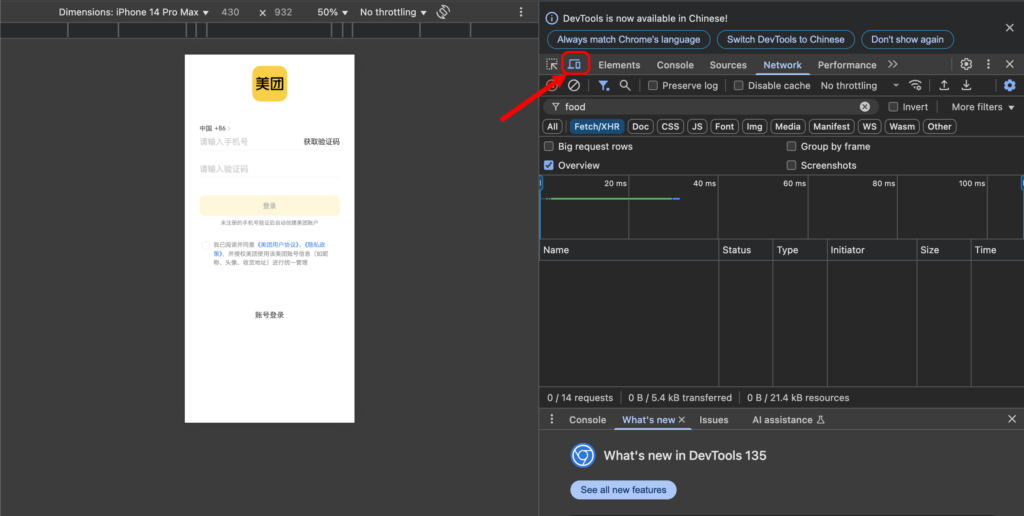Toggle the device toolbar icon

pos(575,65)
